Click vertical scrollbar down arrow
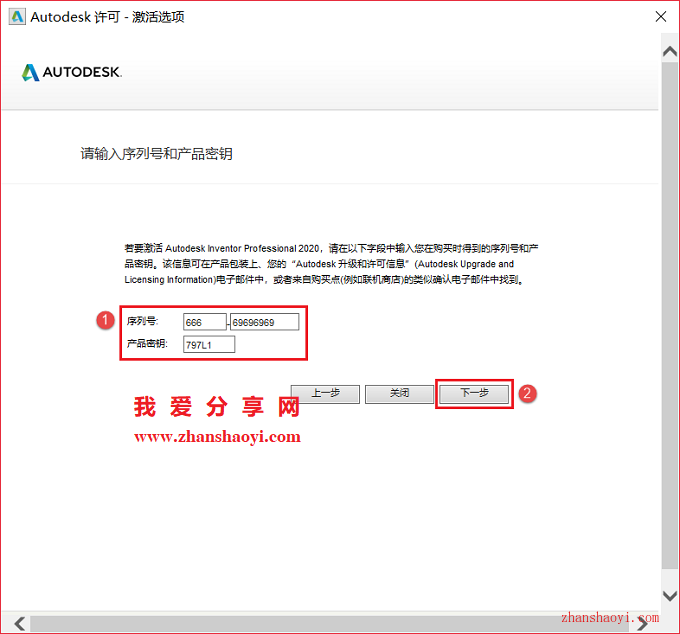Screen dimensions: 680x634 [670, 595]
